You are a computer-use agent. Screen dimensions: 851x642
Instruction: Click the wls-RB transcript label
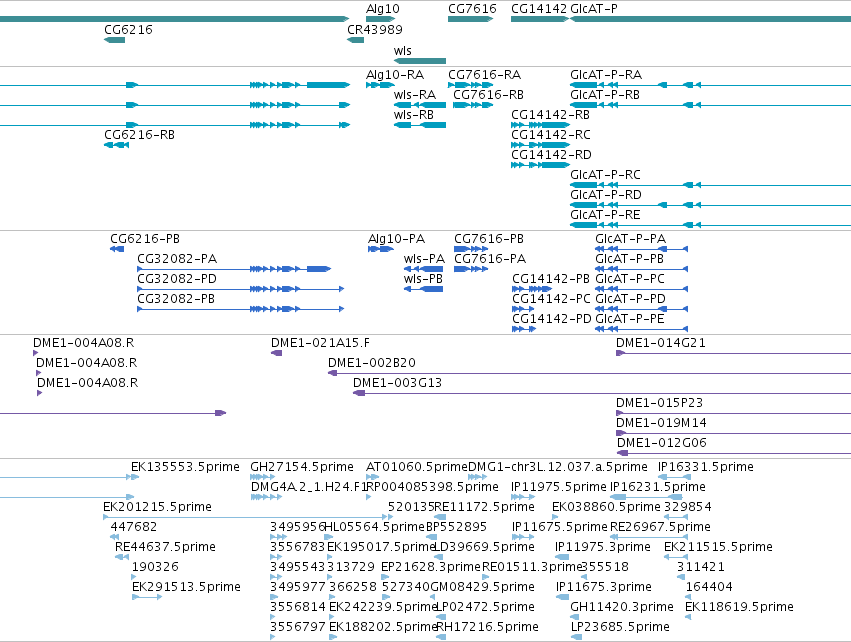pyautogui.click(x=414, y=115)
